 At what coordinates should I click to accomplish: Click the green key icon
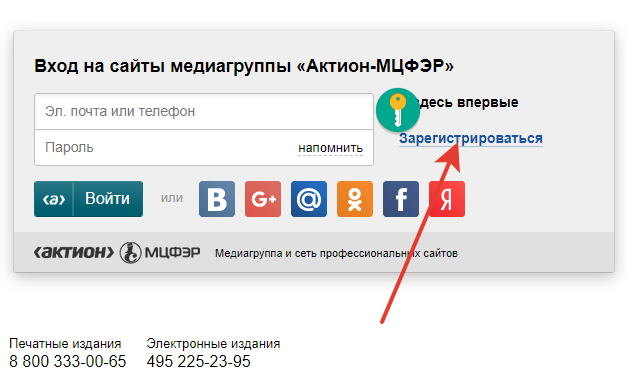pos(398,110)
